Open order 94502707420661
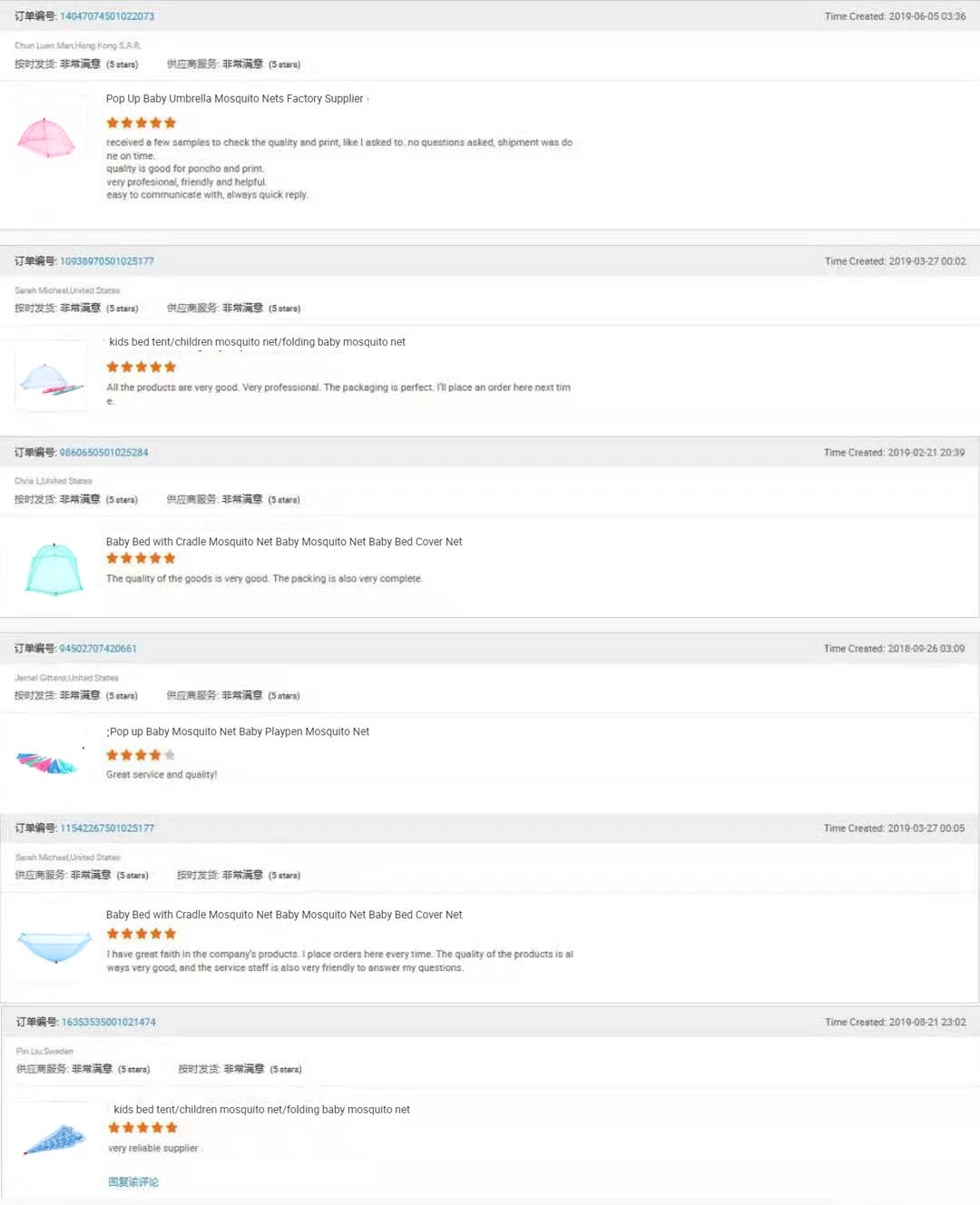Viewport: 980px width, 1205px height. coord(98,648)
